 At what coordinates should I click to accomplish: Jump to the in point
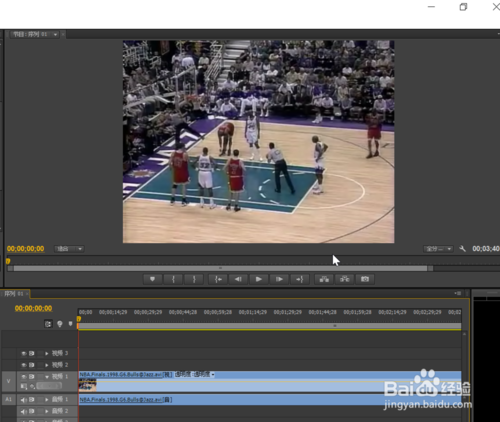[218, 279]
